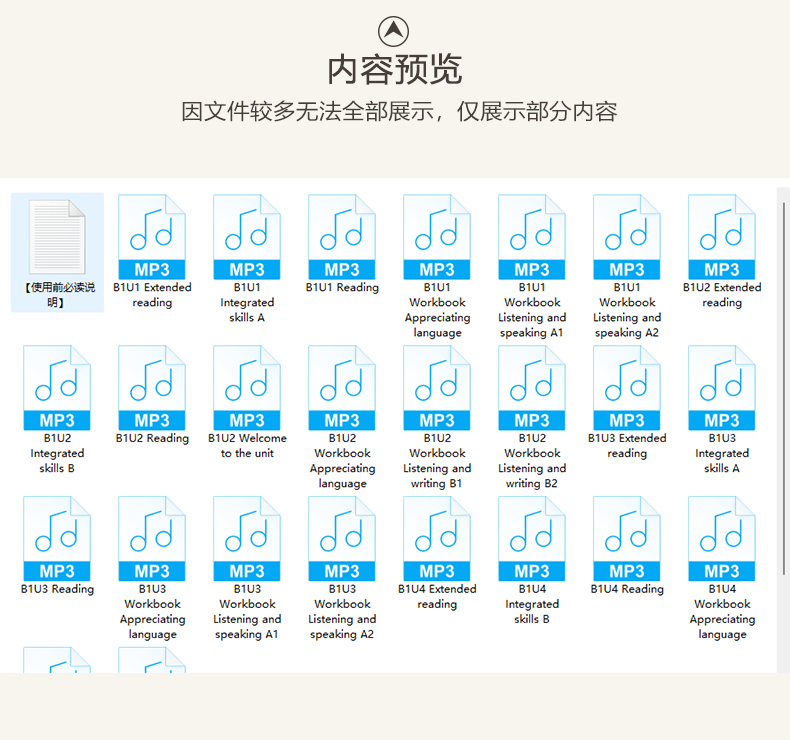The image size is (790, 740).
Task: Click file name "B1U4 Extended reading"
Action: (437, 596)
